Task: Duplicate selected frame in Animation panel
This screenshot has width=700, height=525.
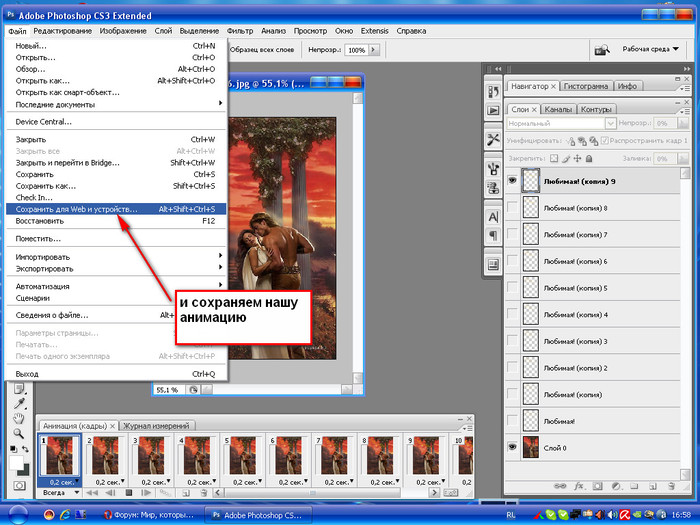Action: click(x=186, y=493)
